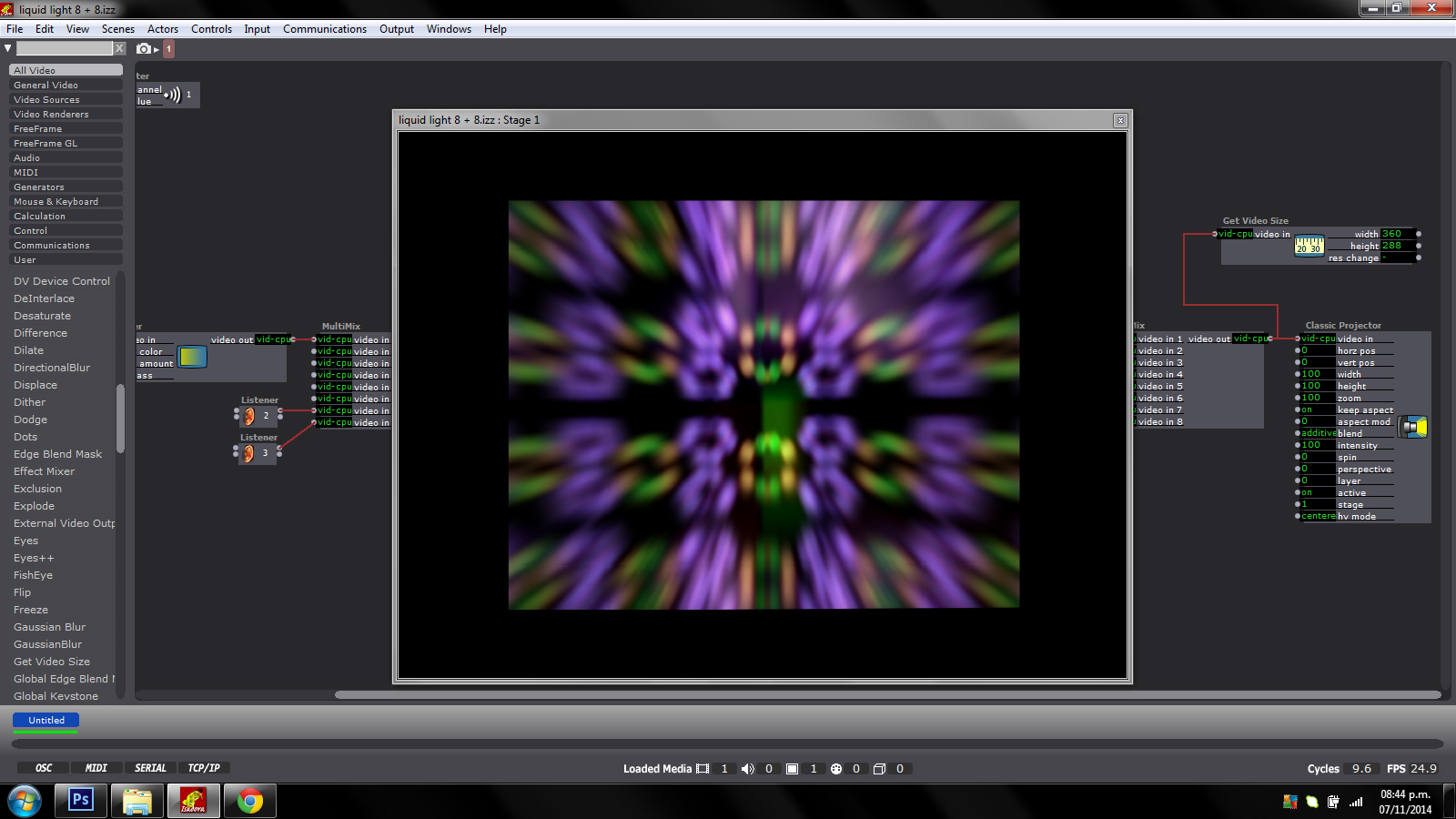1456x819 pixels.
Task: Click the scene editor horizontal scrollbar
Action: (887, 694)
